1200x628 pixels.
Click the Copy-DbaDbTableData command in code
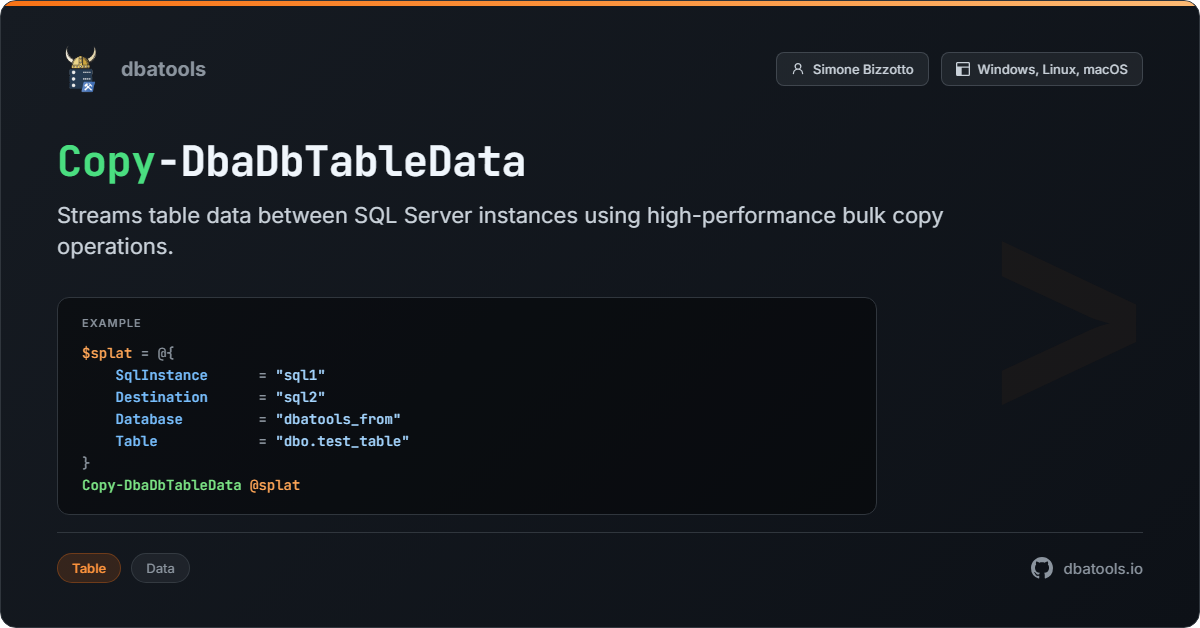(x=161, y=485)
